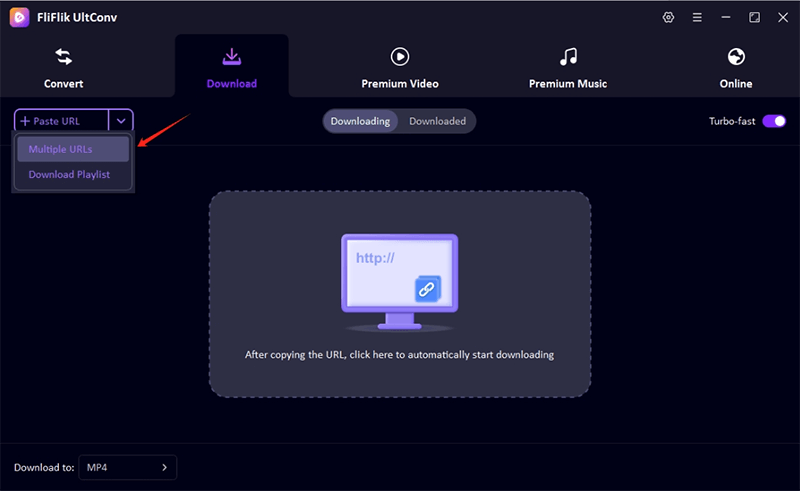Image resolution: width=800 pixels, height=491 pixels.
Task: Switch to the Downloading list
Action: tap(360, 121)
